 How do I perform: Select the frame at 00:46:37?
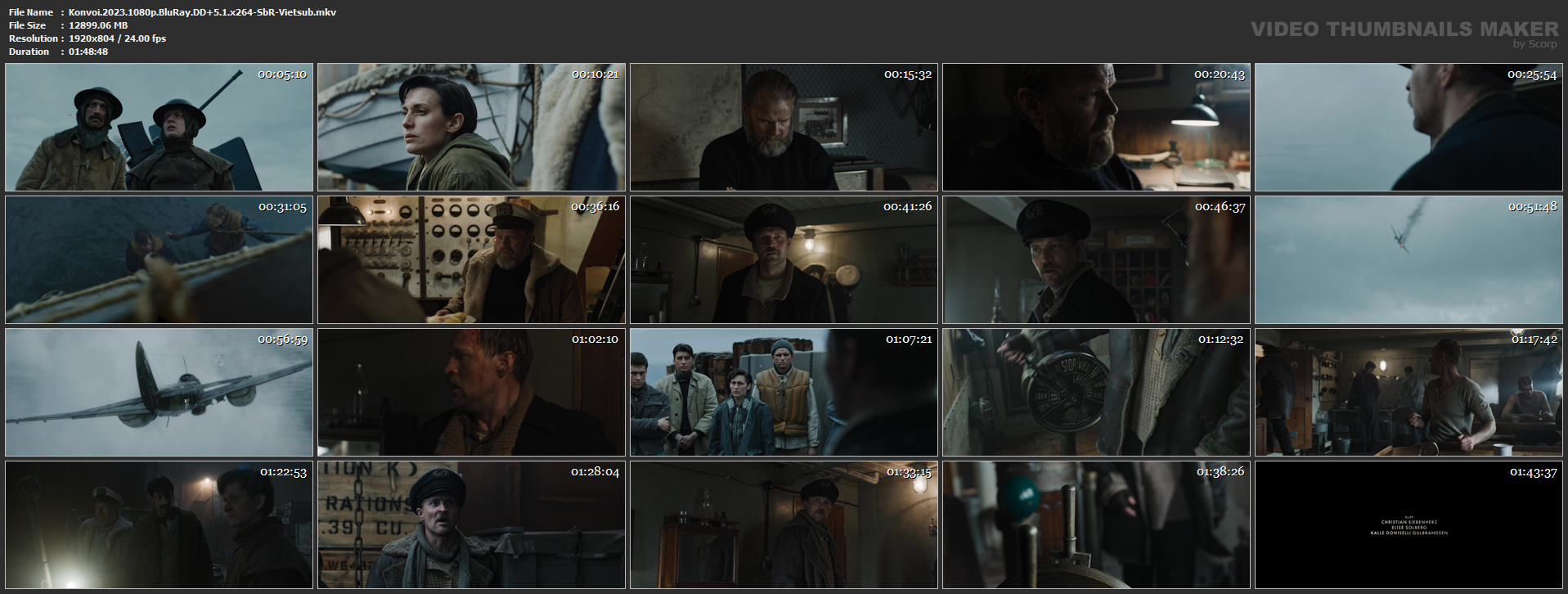pyautogui.click(x=1096, y=260)
